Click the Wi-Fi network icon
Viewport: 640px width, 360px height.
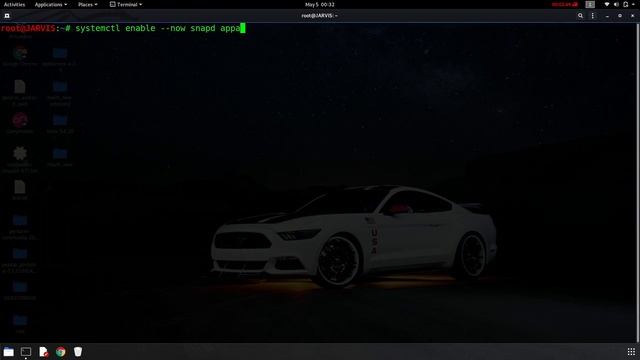(607, 4)
